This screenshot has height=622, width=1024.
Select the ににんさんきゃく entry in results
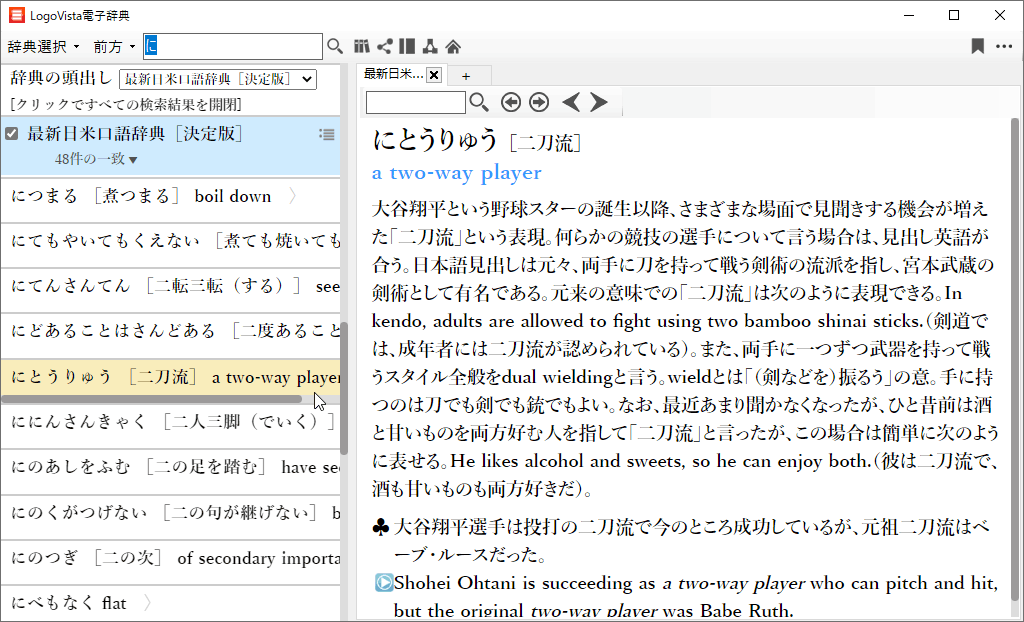point(170,422)
